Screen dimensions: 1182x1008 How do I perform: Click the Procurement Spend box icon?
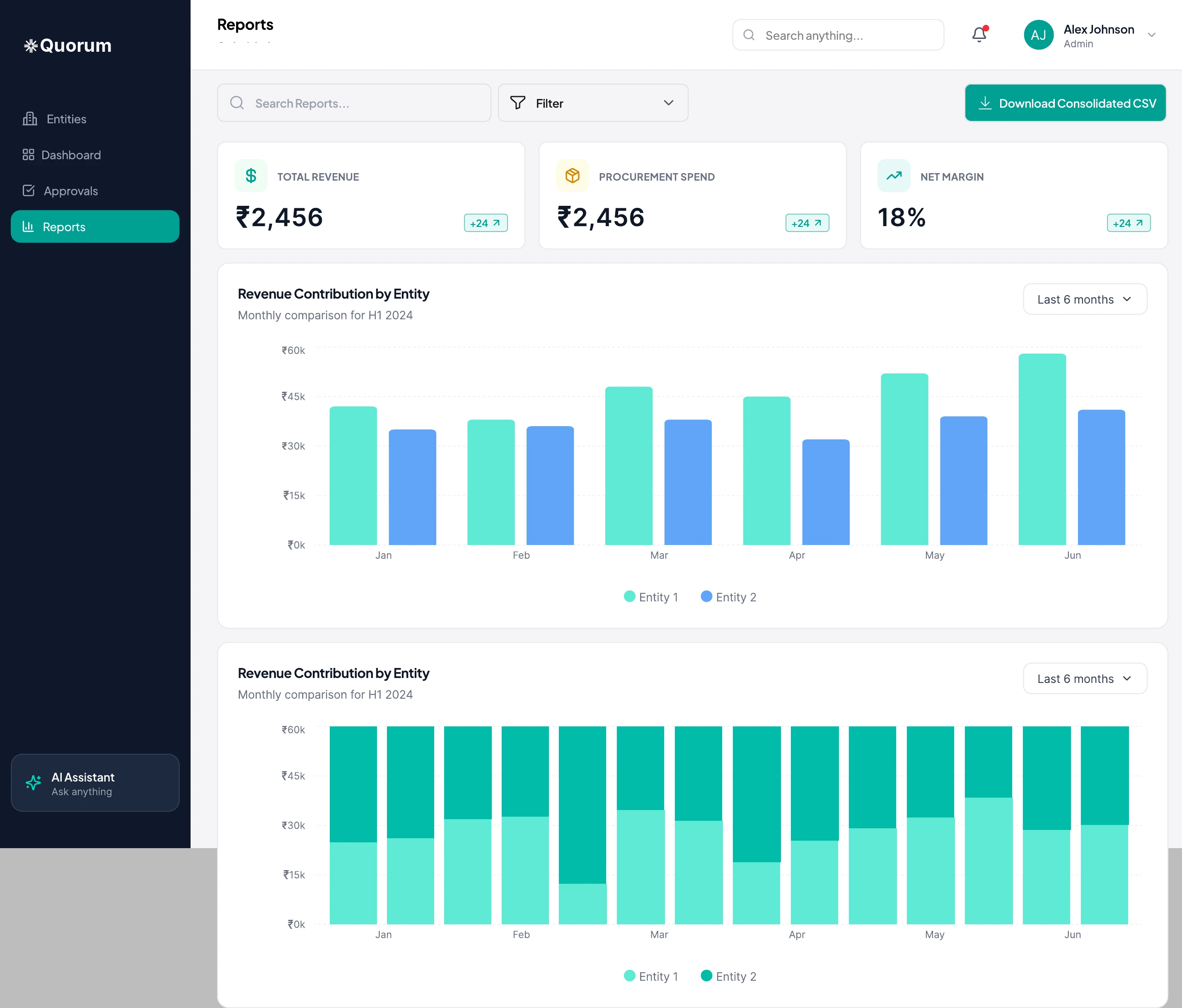coord(572,176)
